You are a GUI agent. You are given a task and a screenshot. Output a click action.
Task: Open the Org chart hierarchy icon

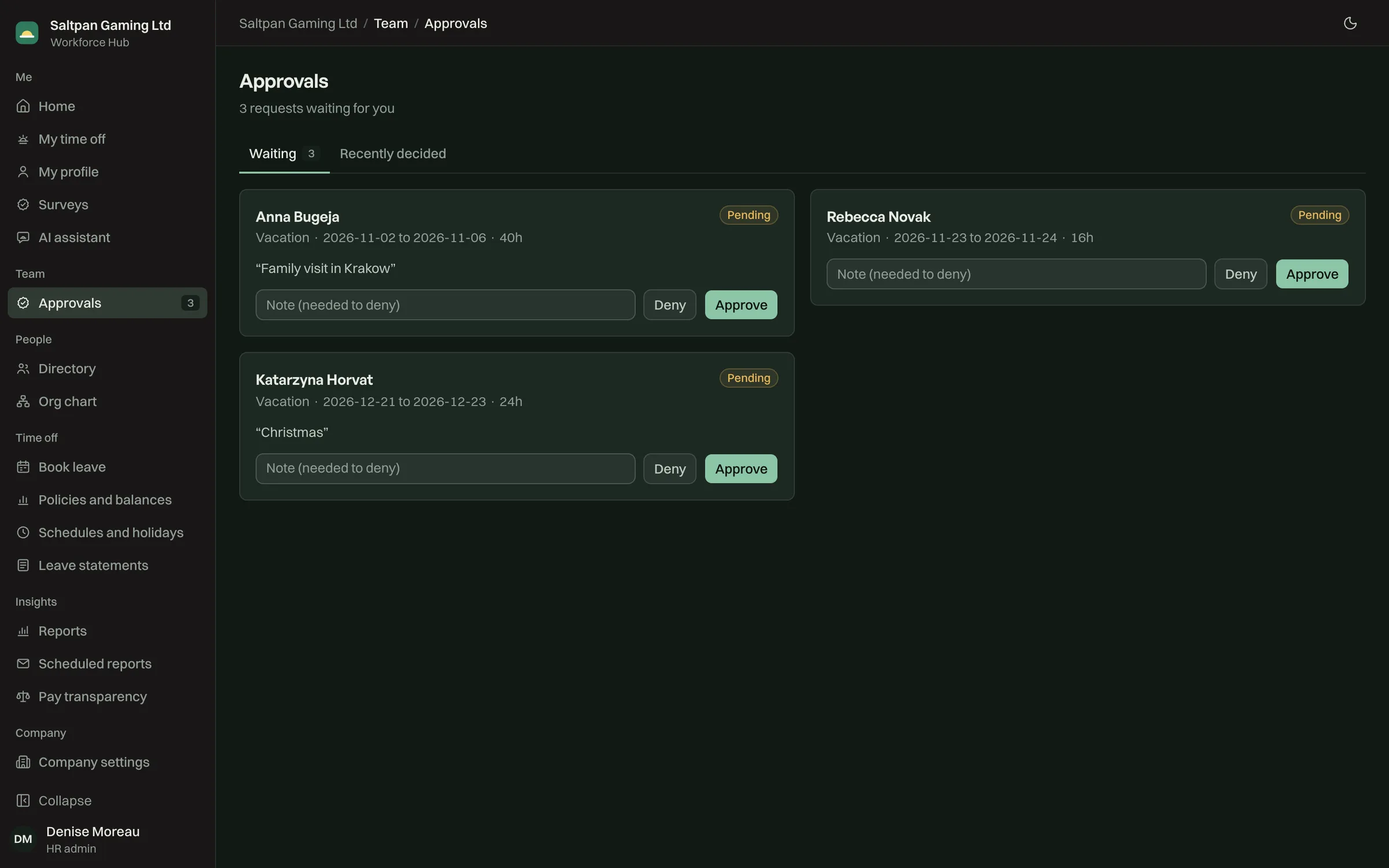coord(23,401)
